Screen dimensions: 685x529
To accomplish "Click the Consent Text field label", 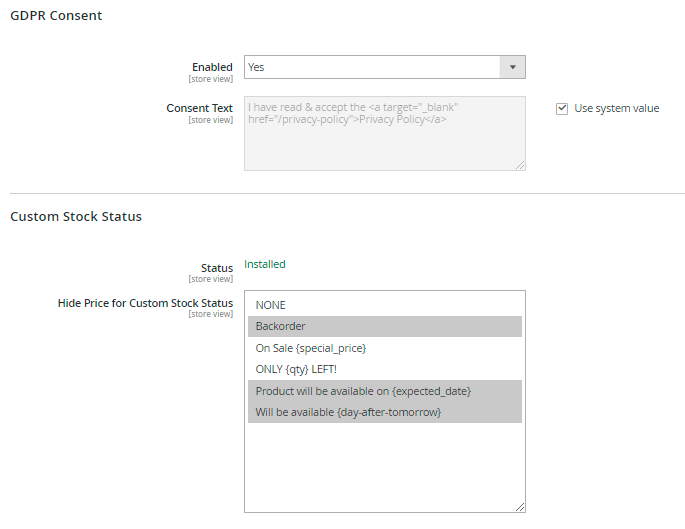I will tap(199, 108).
